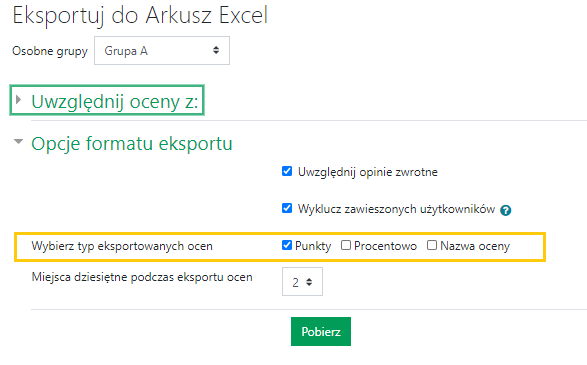587x365 pixels.
Task: Uncheck the Punkty grade type checkbox
Action: pyautogui.click(x=287, y=245)
